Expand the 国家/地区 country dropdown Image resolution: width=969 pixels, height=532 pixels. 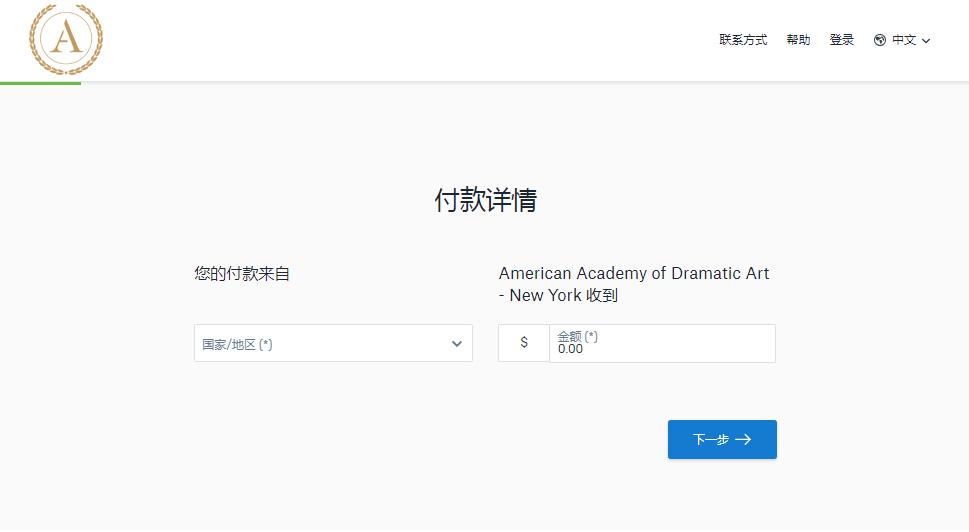[333, 343]
